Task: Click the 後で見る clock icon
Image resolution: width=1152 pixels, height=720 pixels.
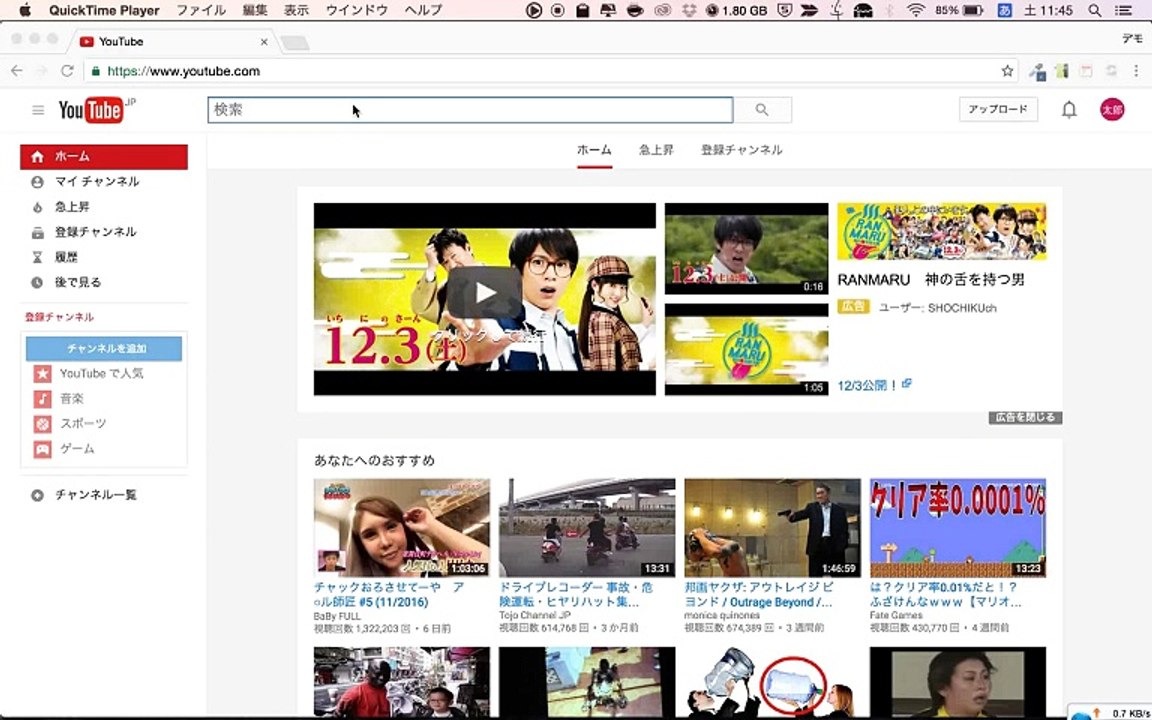Action: 37,282
